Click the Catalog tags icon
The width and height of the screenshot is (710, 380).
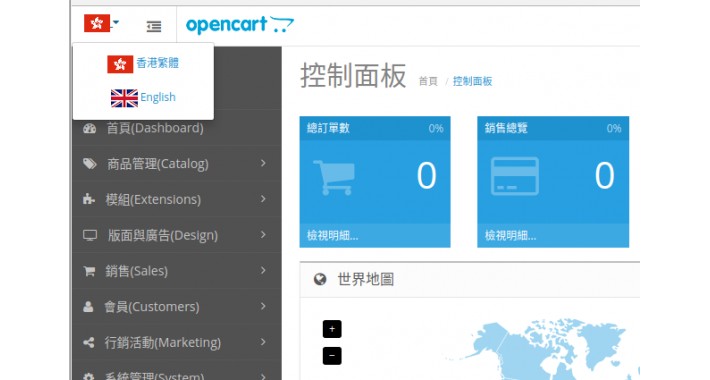pos(90,164)
